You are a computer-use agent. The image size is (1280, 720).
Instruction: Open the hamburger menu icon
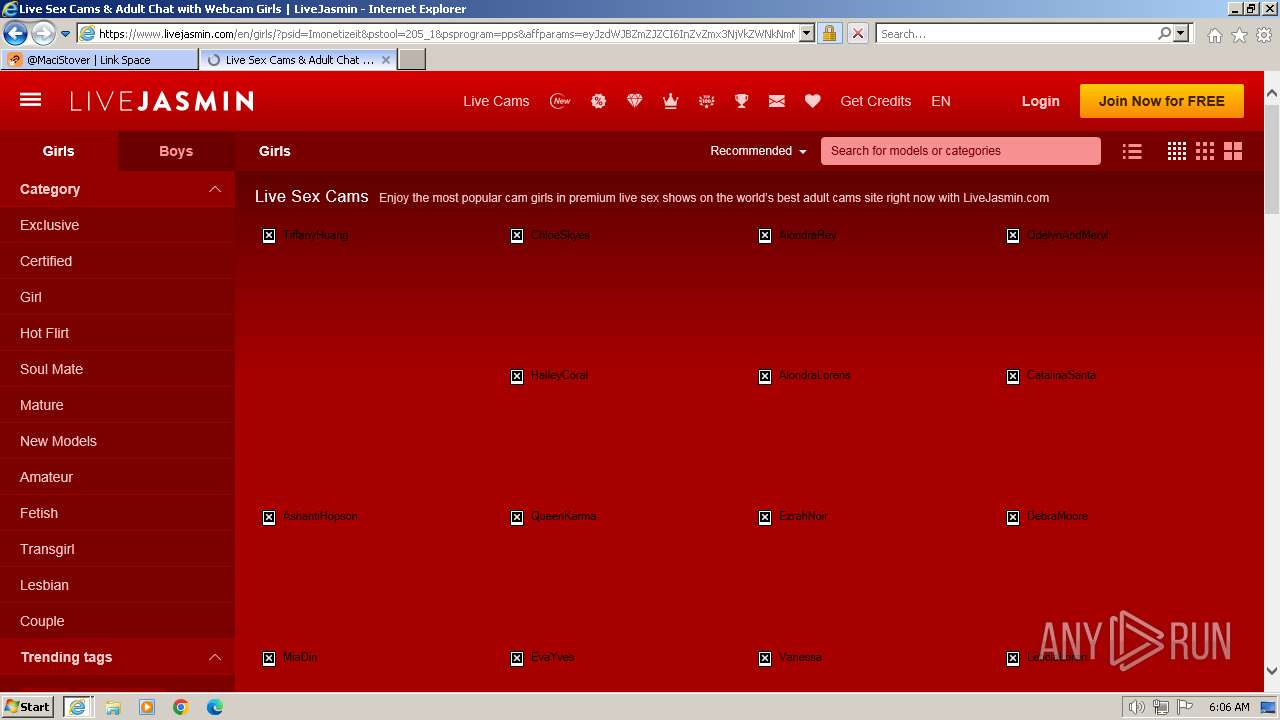point(30,100)
